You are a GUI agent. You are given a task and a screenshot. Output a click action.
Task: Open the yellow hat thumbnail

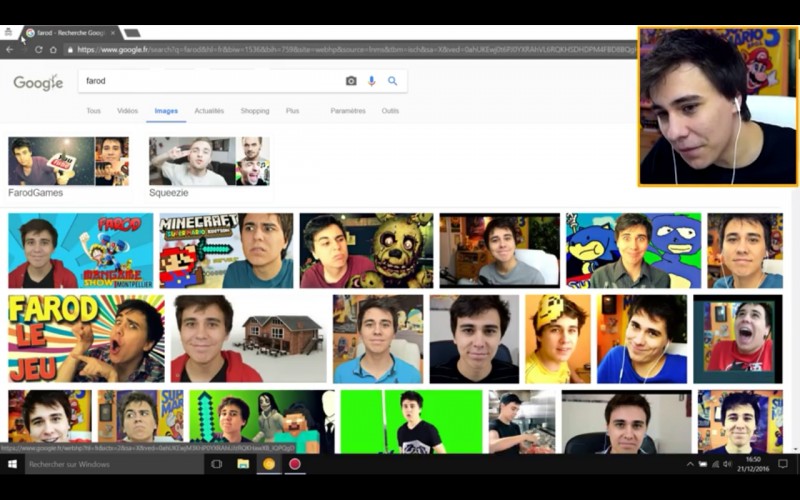point(558,339)
